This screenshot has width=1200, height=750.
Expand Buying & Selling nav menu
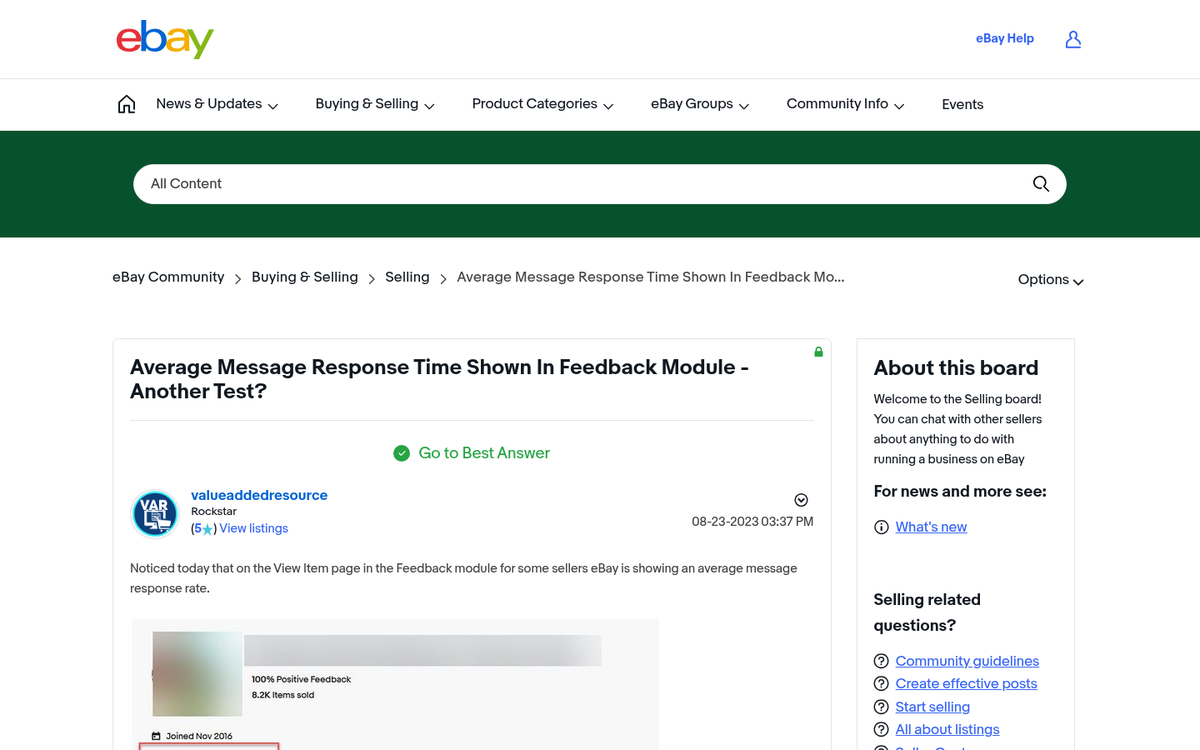(375, 104)
